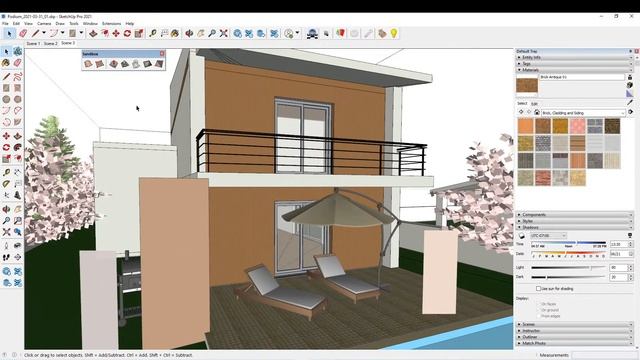Screen dimensions: 640x360
Task: Open the Camera menu
Action: point(44,24)
